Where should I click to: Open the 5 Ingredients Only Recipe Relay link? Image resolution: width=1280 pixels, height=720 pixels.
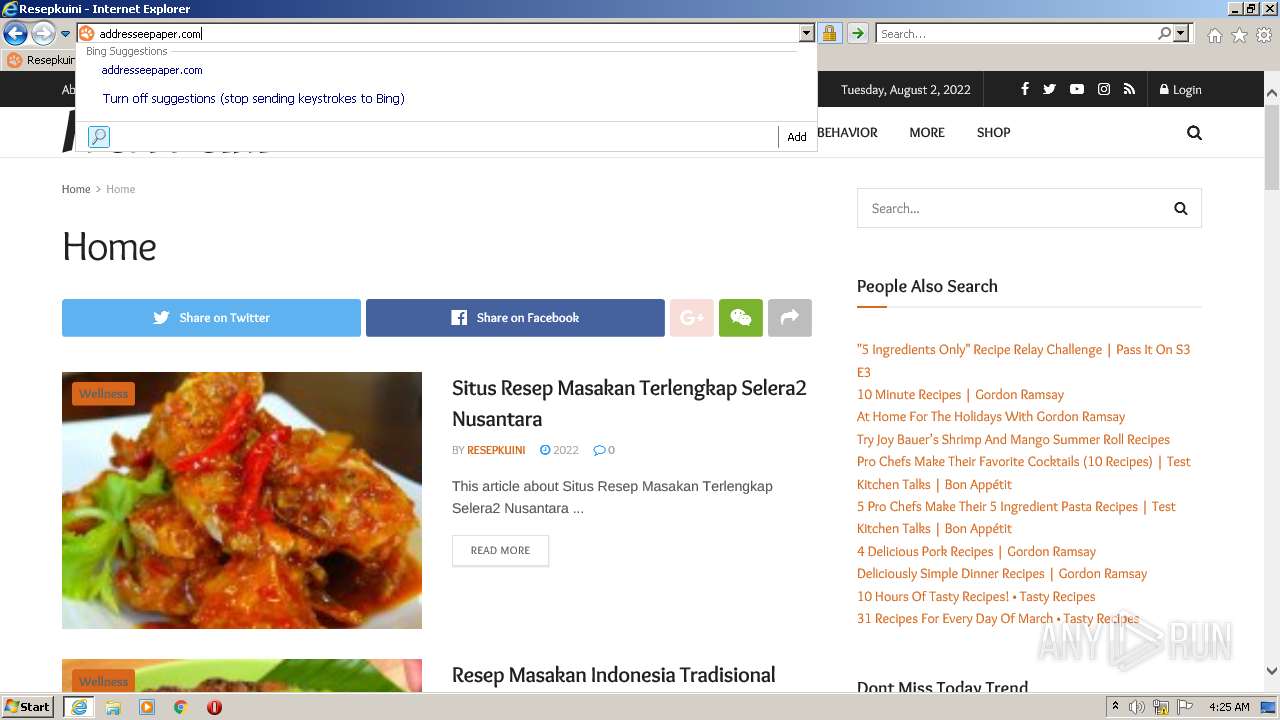[1023, 360]
